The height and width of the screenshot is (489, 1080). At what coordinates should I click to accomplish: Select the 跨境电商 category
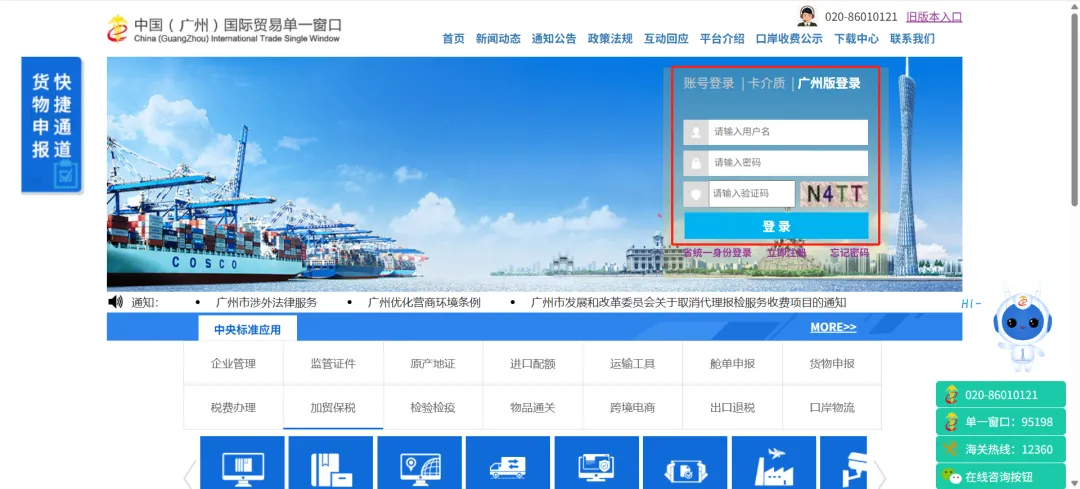click(x=632, y=408)
